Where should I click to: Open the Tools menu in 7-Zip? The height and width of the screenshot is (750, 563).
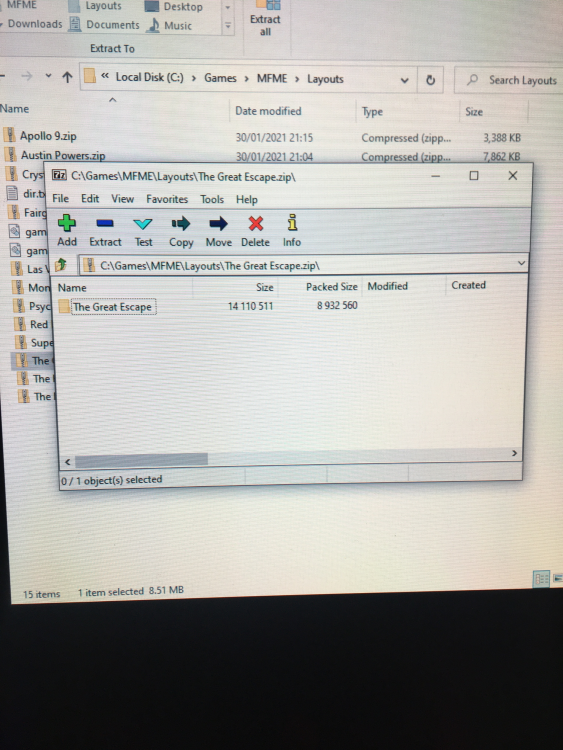pos(212,199)
